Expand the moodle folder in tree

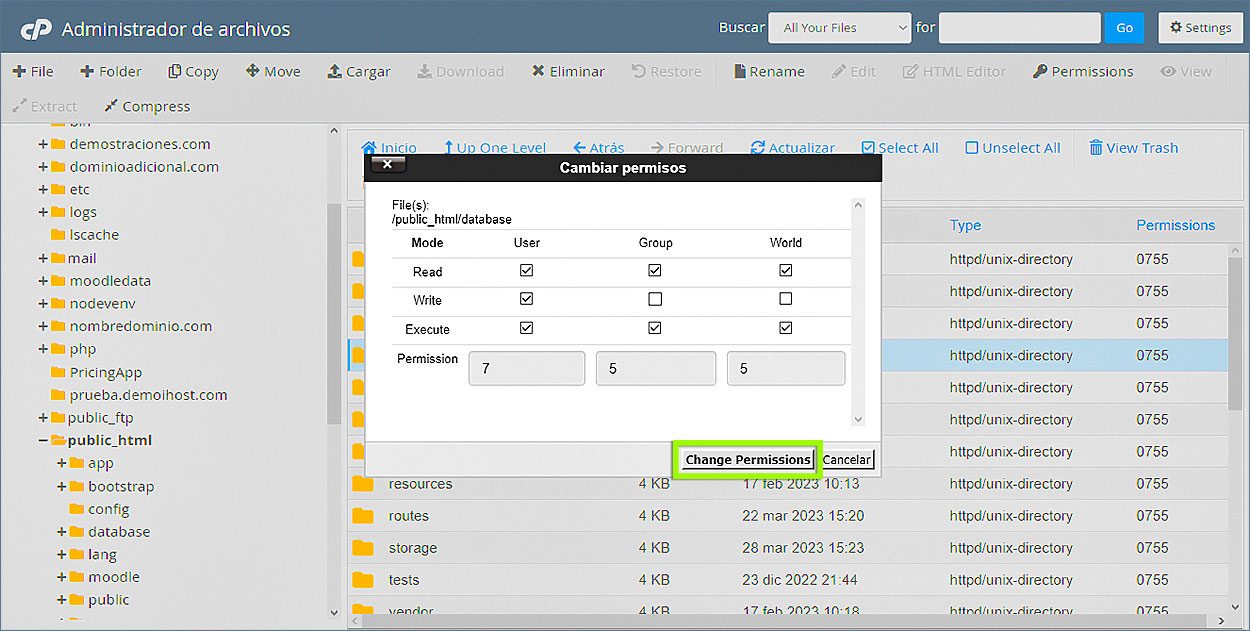tap(62, 577)
